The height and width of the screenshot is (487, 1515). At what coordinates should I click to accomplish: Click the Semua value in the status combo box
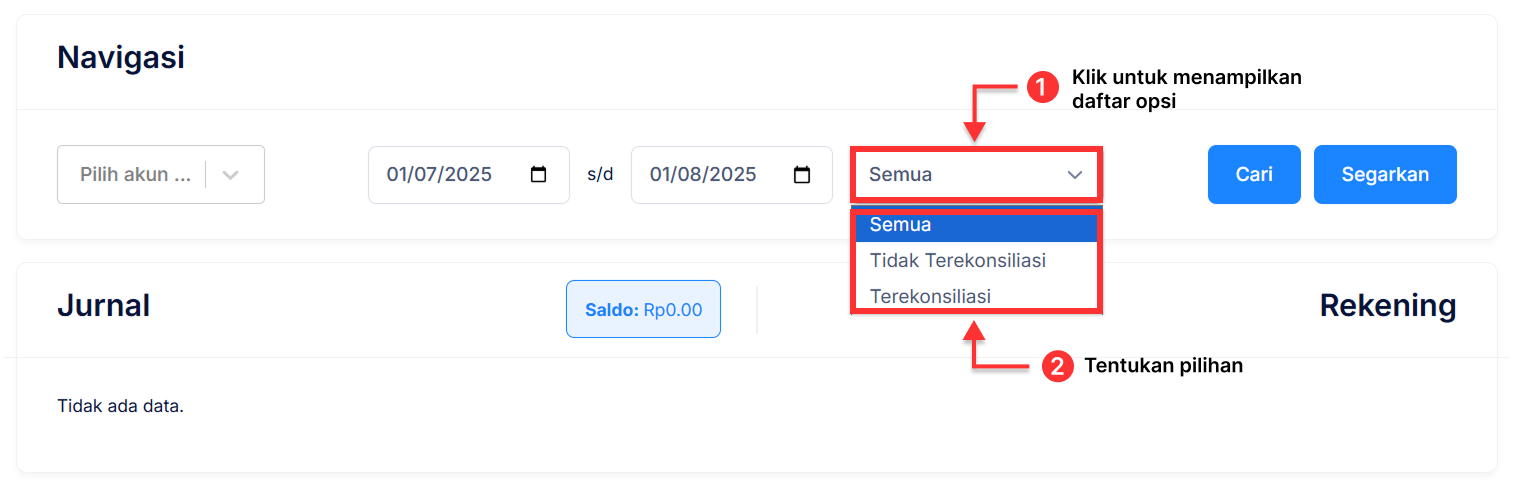pyautogui.click(x=901, y=175)
